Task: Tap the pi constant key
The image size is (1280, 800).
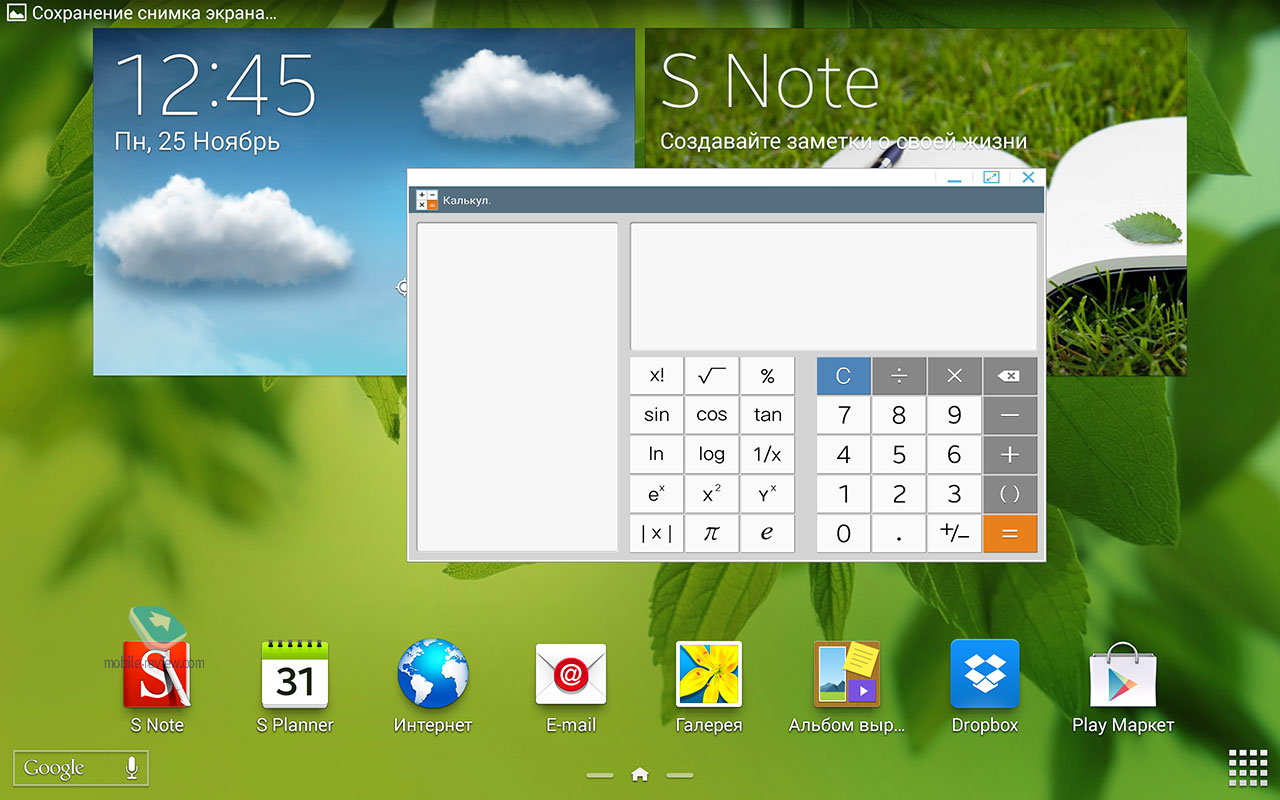Action: pos(712,534)
